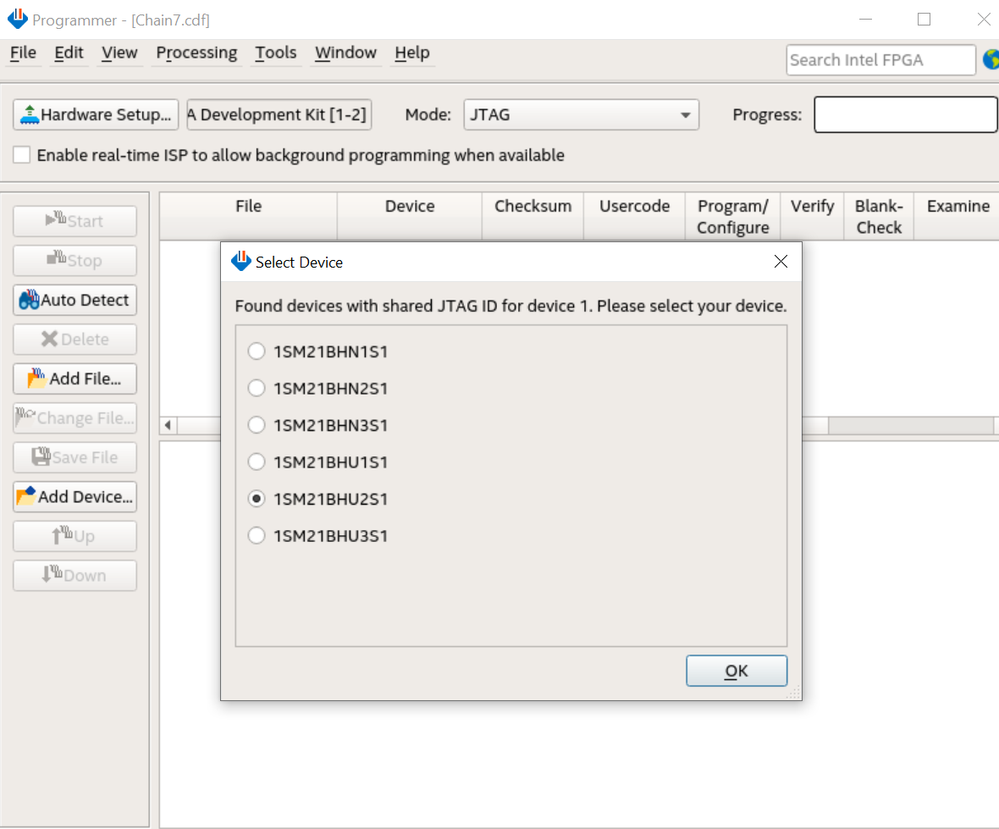The image size is (999, 829).
Task: Click the Program/Configure column header
Action: point(733,217)
